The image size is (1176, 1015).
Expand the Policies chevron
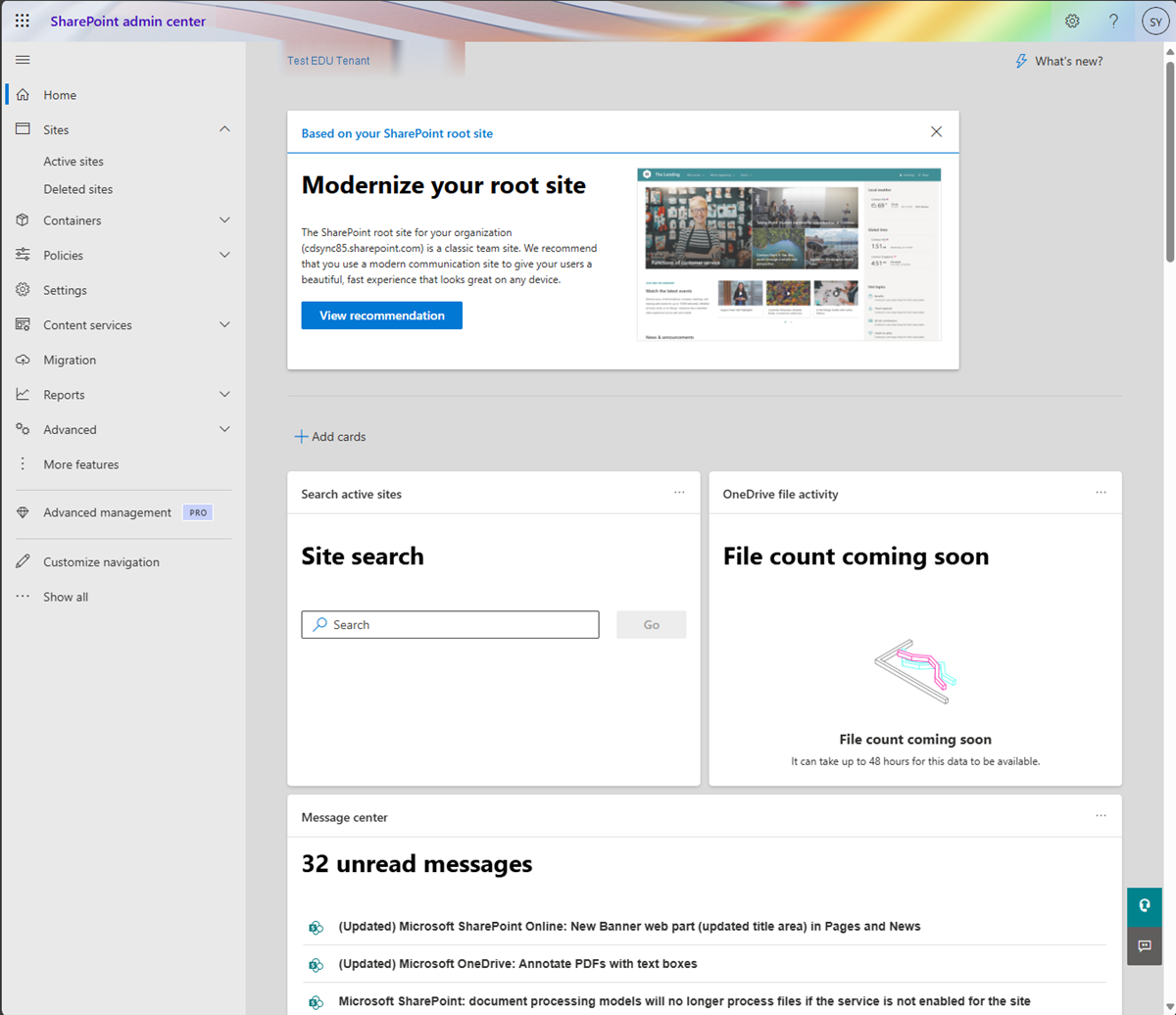point(224,255)
